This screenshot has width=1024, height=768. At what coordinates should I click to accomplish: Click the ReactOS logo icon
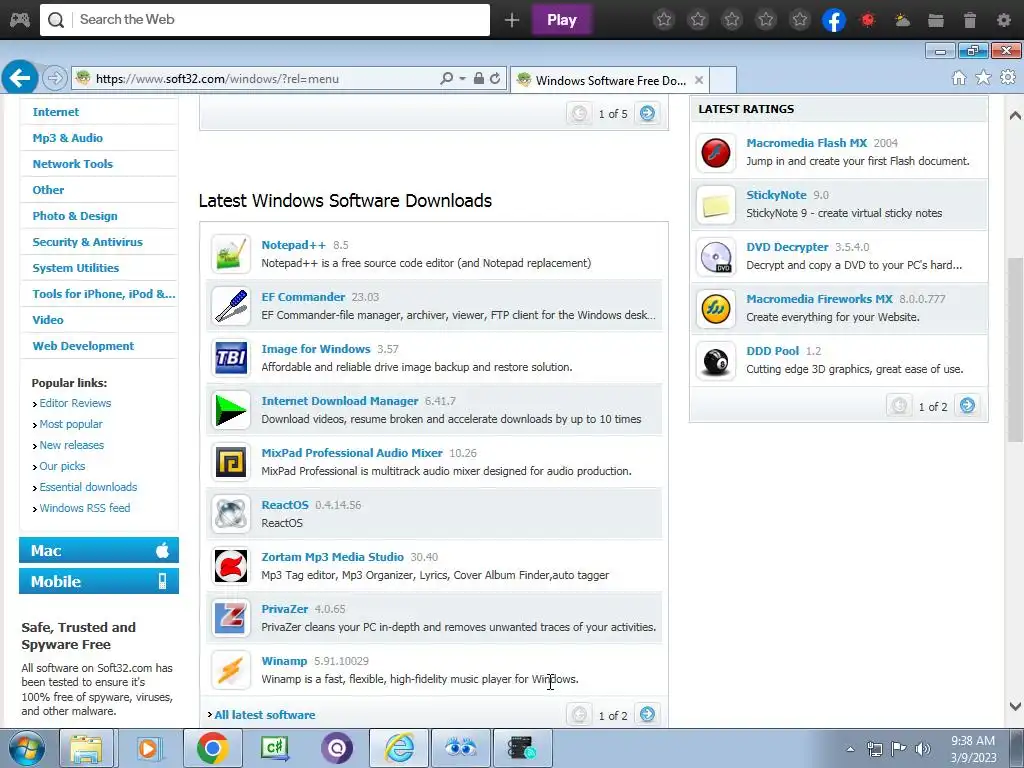pyautogui.click(x=231, y=513)
